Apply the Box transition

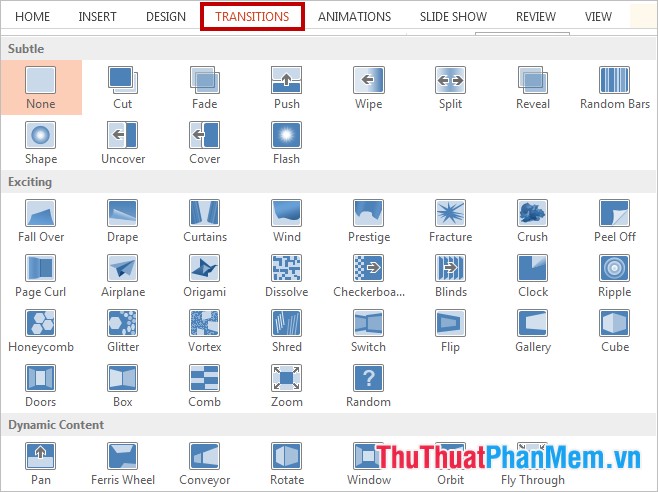coord(123,386)
